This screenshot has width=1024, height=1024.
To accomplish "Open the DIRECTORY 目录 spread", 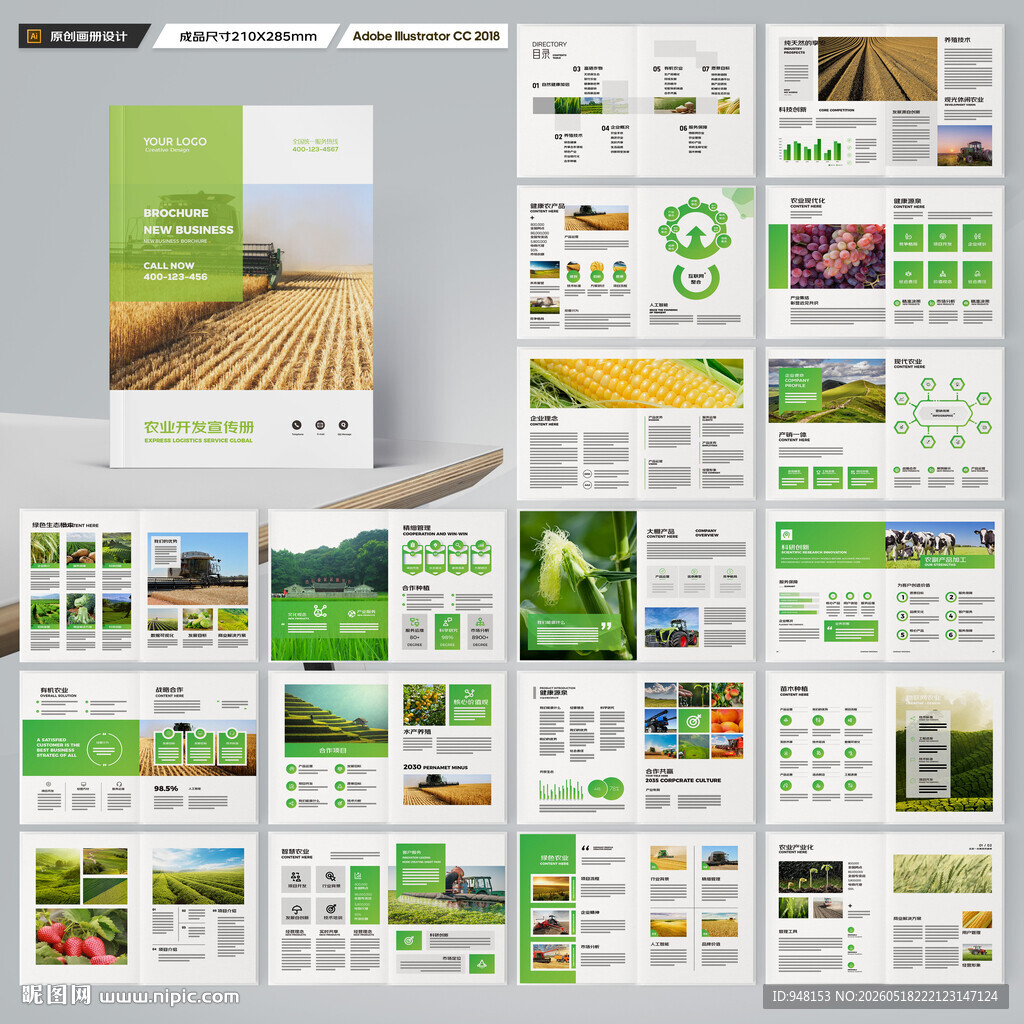I will [x=636, y=101].
